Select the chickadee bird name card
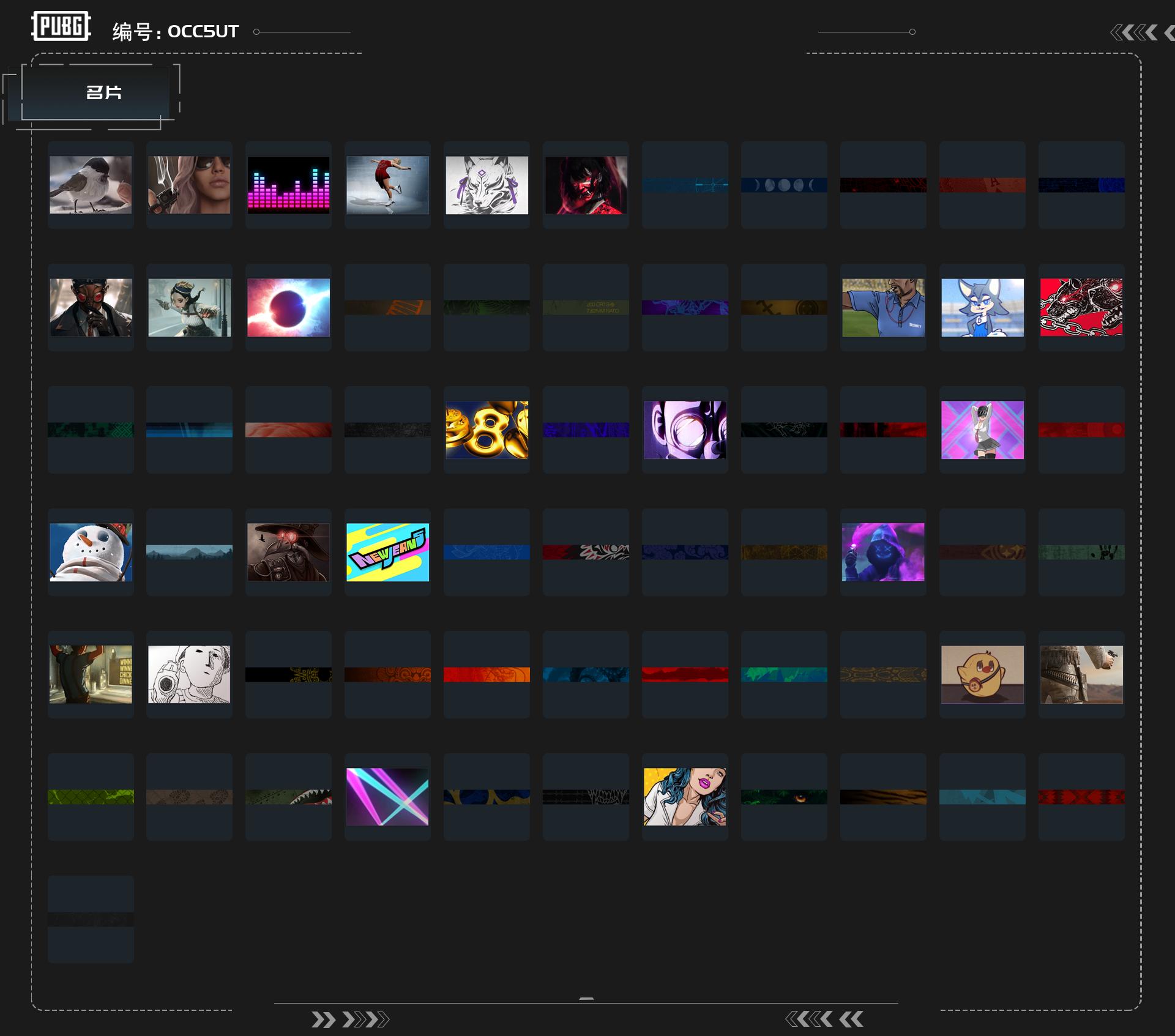This screenshot has width=1175, height=1036. (x=91, y=185)
